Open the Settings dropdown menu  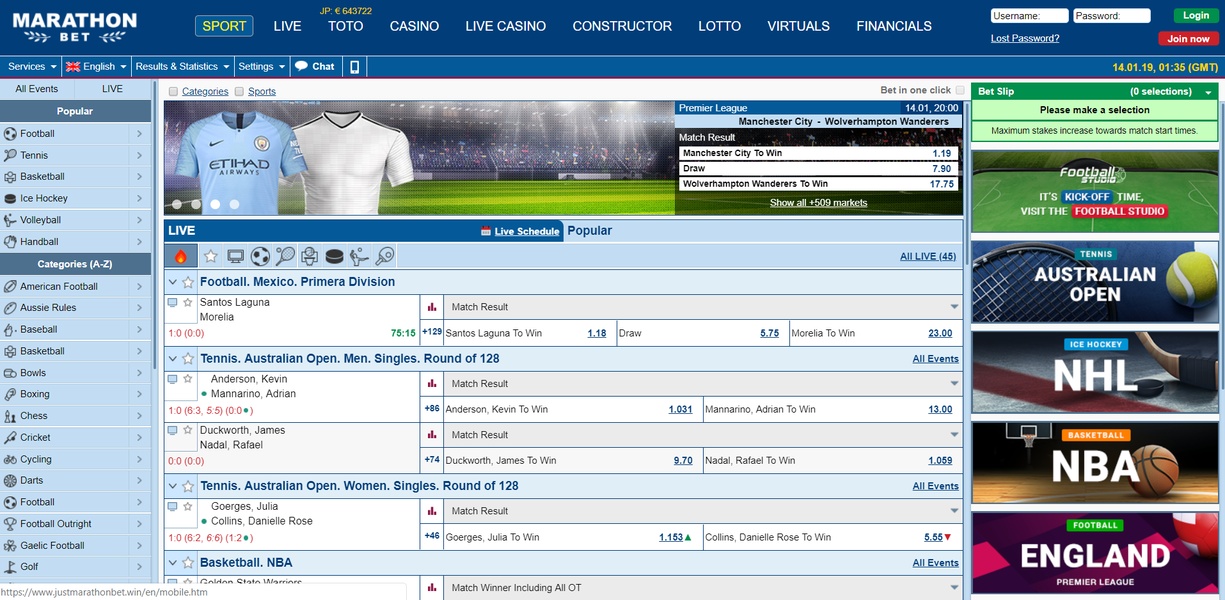coord(261,66)
